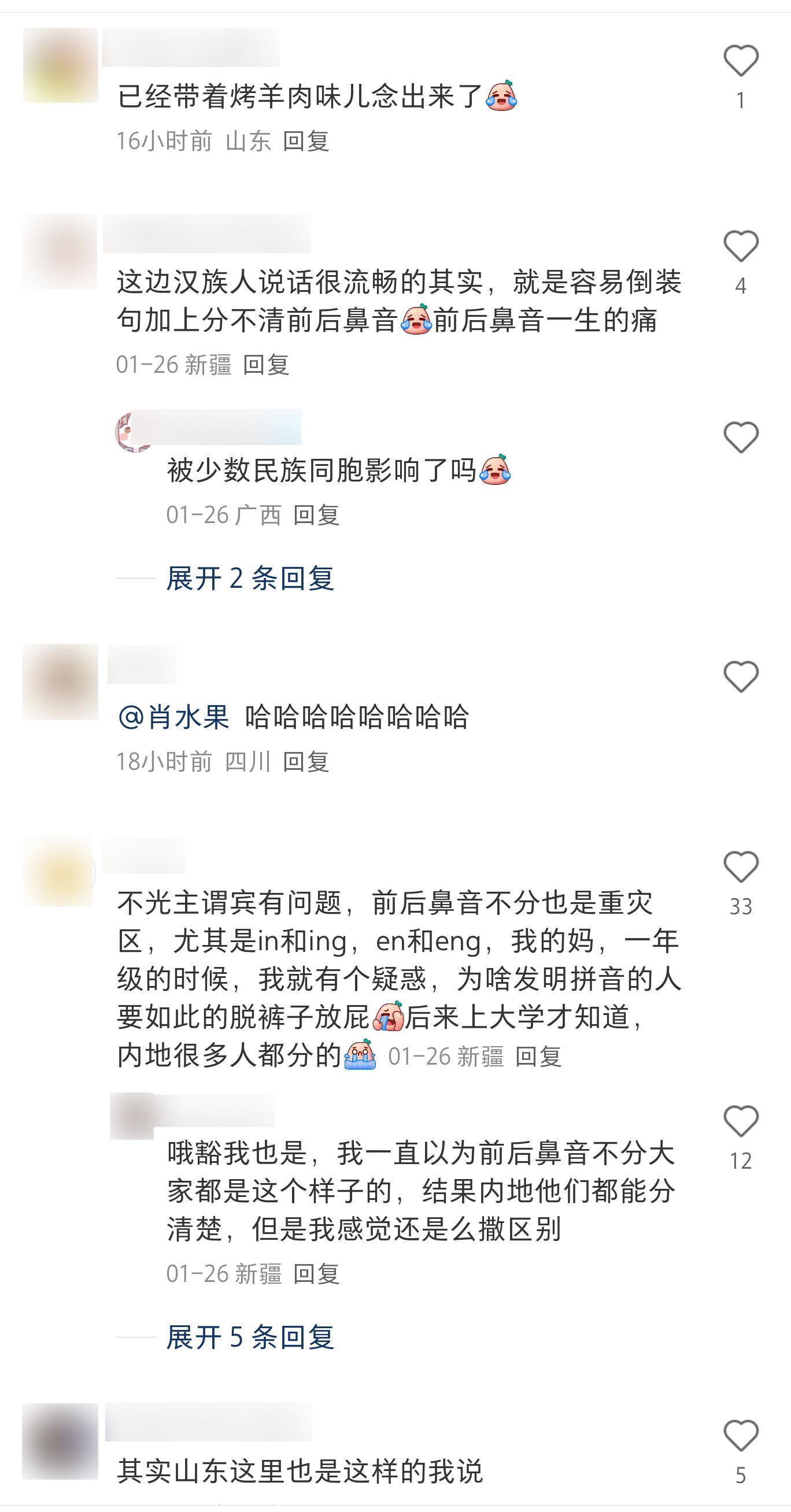Like the comment with 4 likes
The image size is (791, 1512).
(x=741, y=246)
